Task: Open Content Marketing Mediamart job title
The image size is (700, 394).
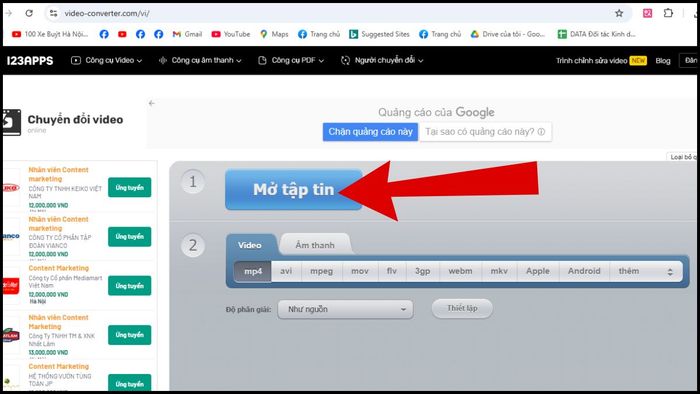Action: [58, 268]
